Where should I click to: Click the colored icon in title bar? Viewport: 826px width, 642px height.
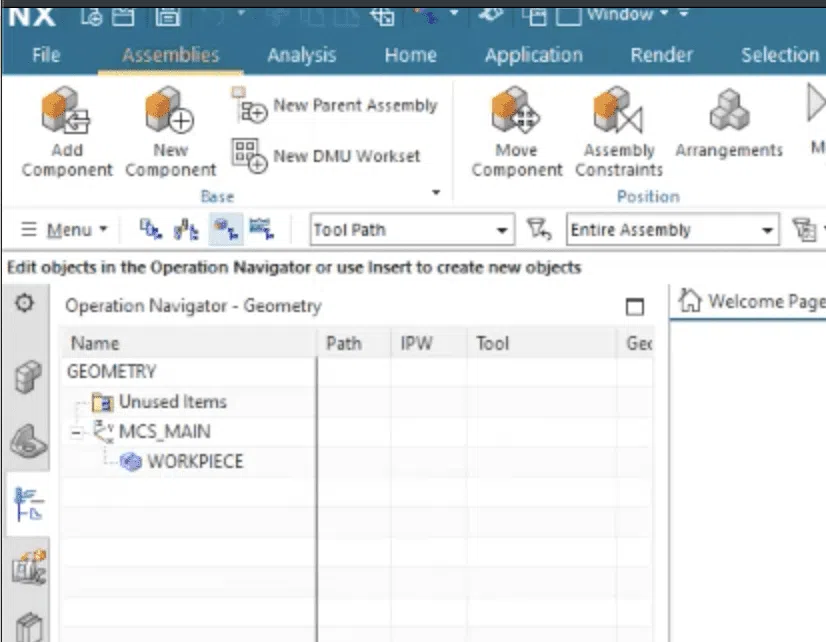[426, 16]
